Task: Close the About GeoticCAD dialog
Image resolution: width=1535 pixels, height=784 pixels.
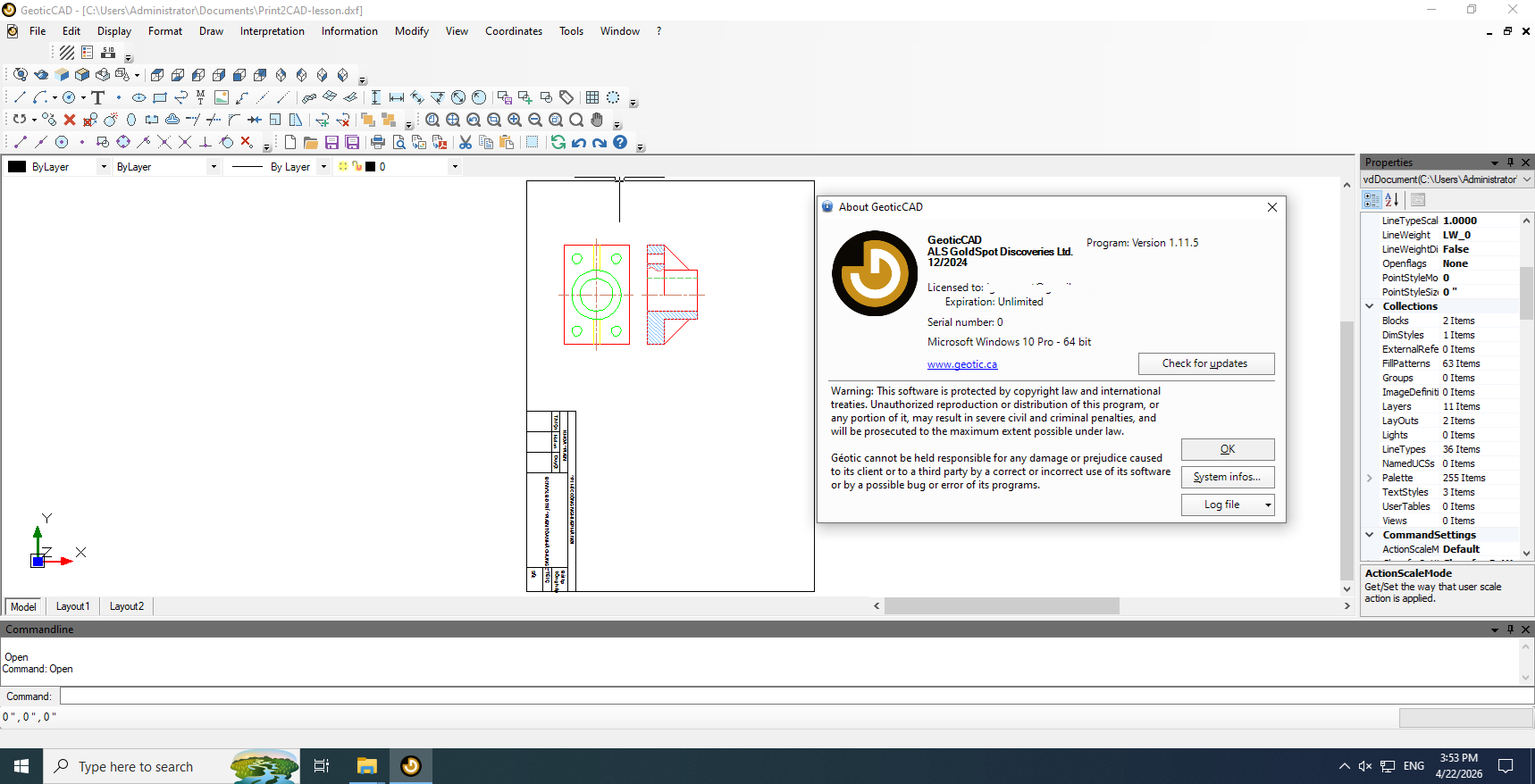Action: (x=1272, y=207)
